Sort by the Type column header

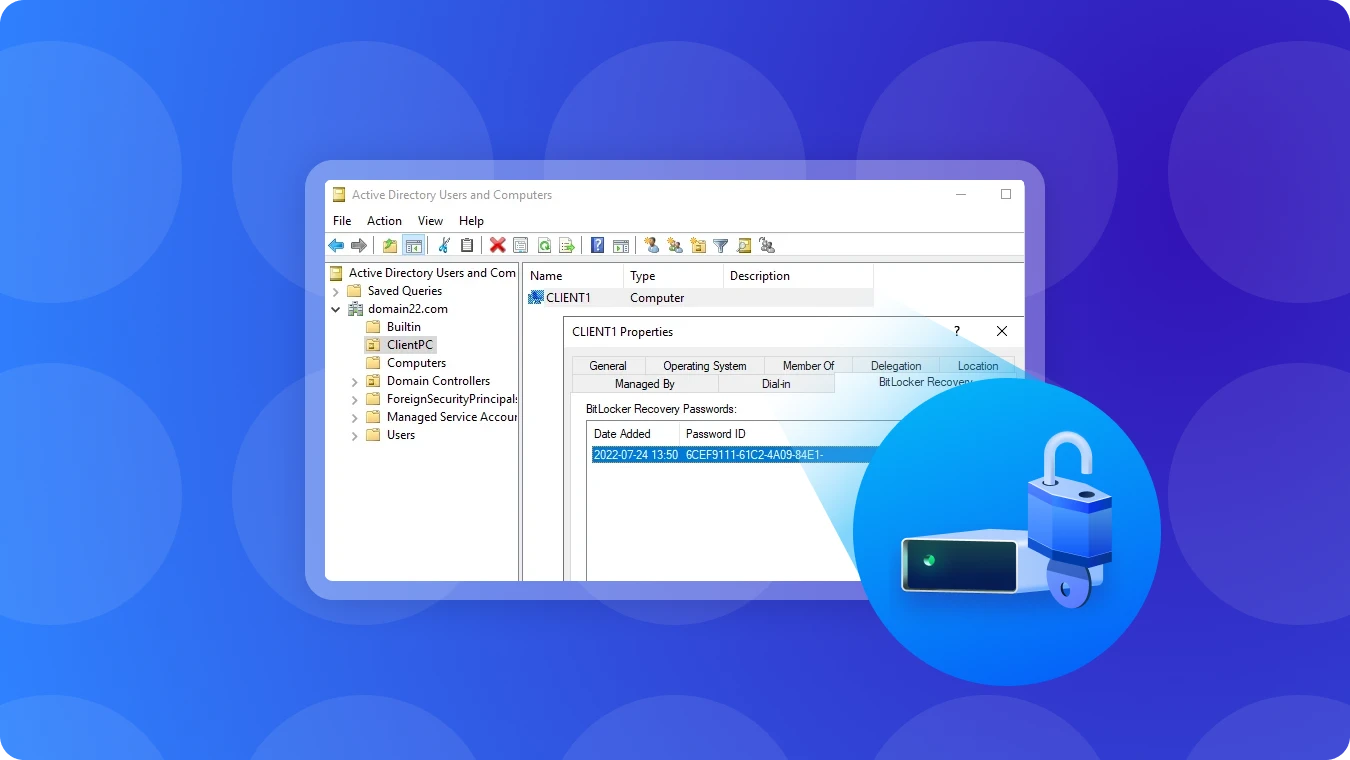(673, 276)
